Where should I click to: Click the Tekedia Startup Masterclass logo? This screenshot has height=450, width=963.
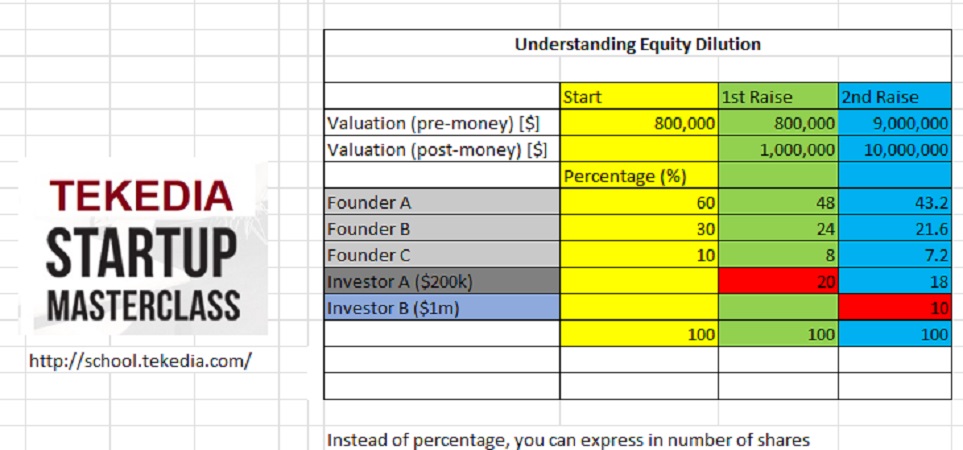(x=144, y=249)
